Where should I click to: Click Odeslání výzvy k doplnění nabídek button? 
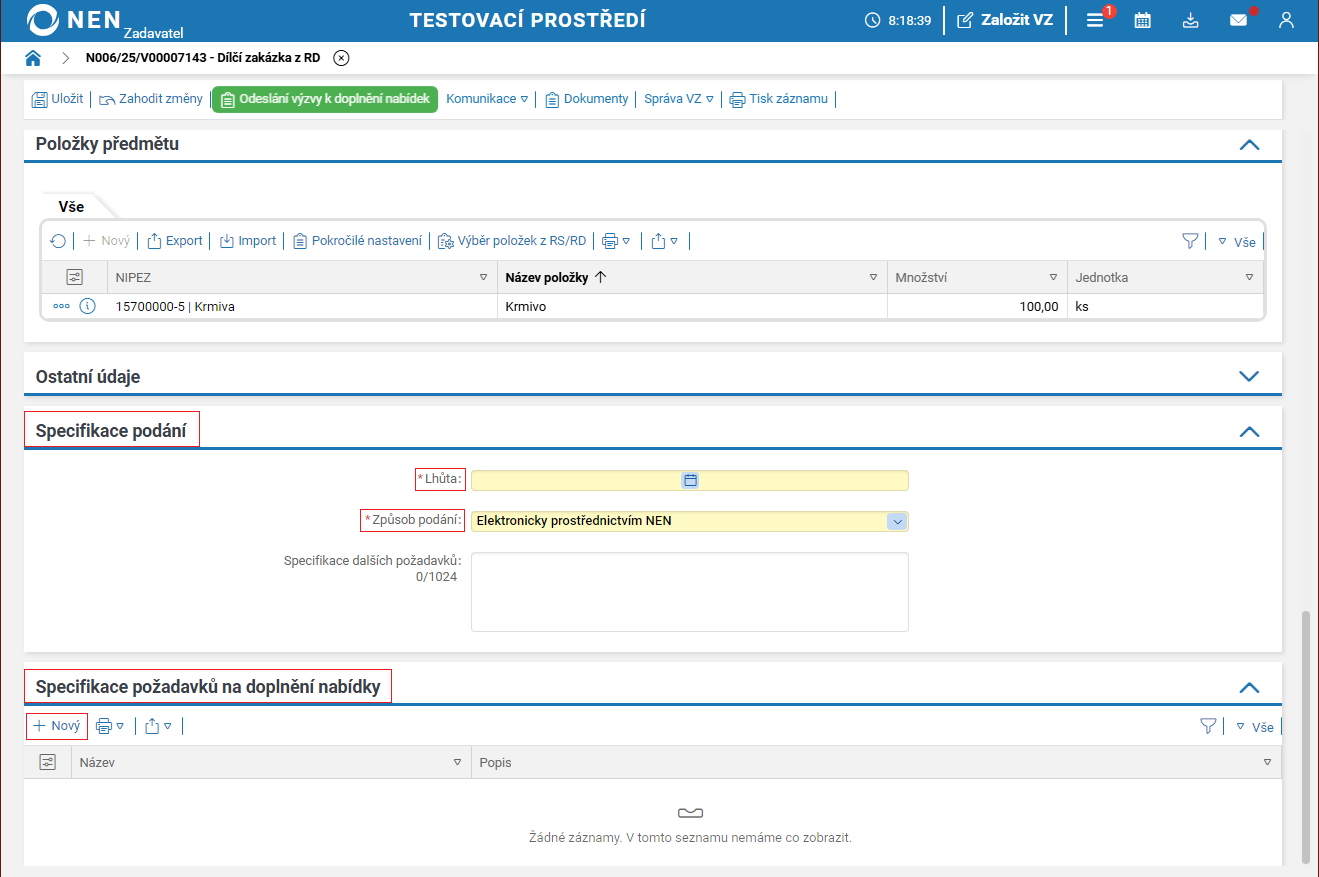click(x=325, y=99)
